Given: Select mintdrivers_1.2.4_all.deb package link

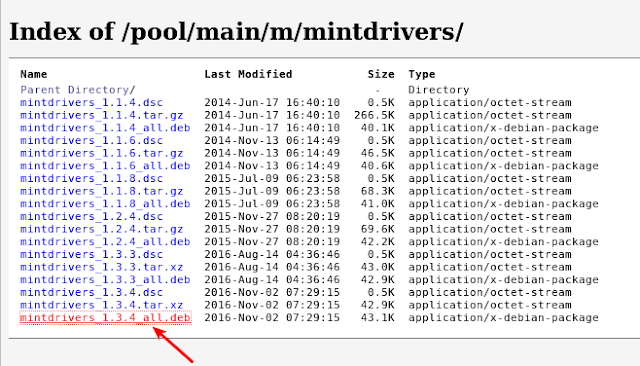Looking at the screenshot, I should (x=105, y=242).
